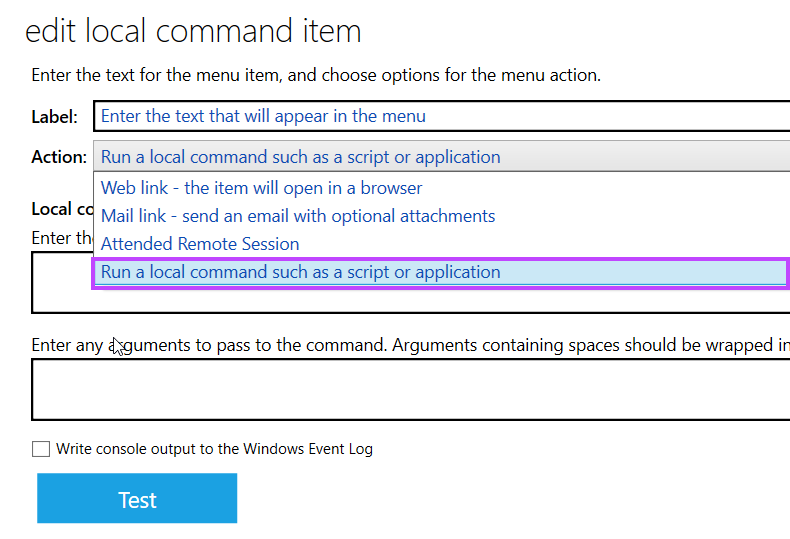
Task: Click the 'Action:' field caption
Action: (58, 157)
